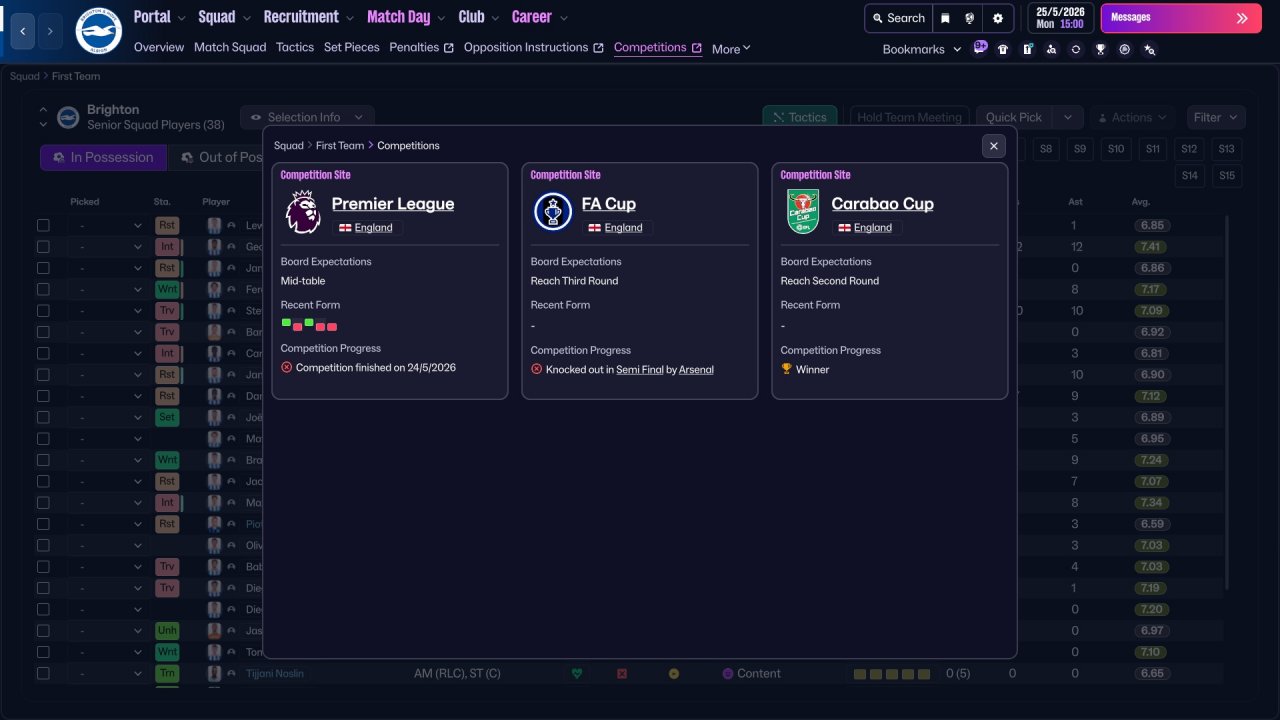Click the red cross icon beside Competition finished

(x=287, y=367)
